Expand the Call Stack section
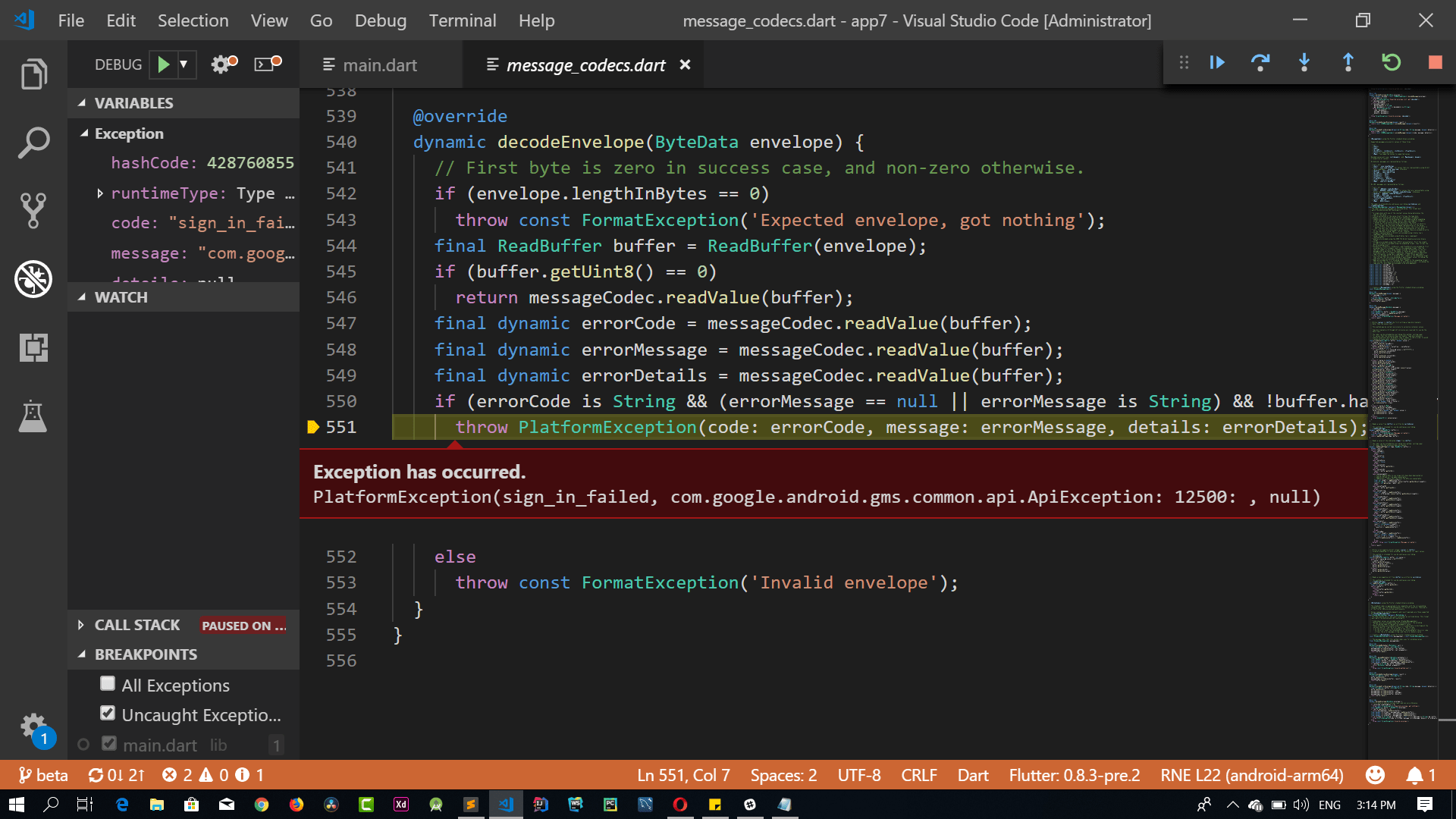This screenshot has width=1456, height=819. (x=81, y=625)
